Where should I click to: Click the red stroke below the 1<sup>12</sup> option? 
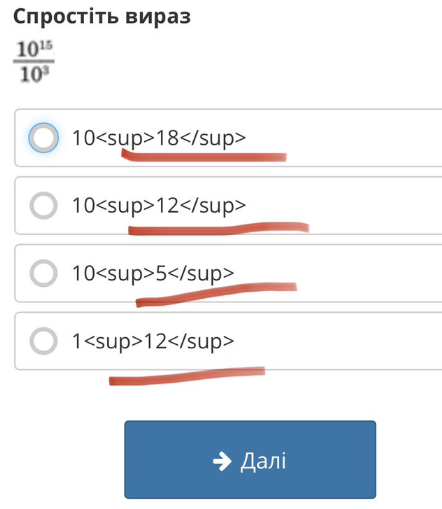(187, 376)
